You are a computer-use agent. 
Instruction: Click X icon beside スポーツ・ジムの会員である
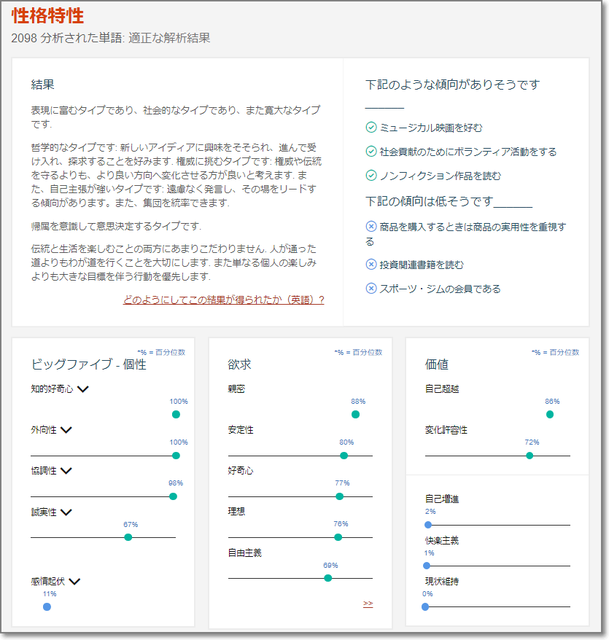pos(371,289)
